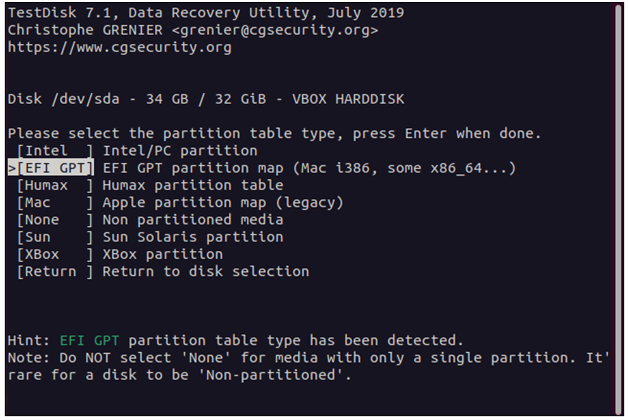
Task: Click the Disk /dev/sda info line
Action: pyautogui.click(x=206, y=99)
